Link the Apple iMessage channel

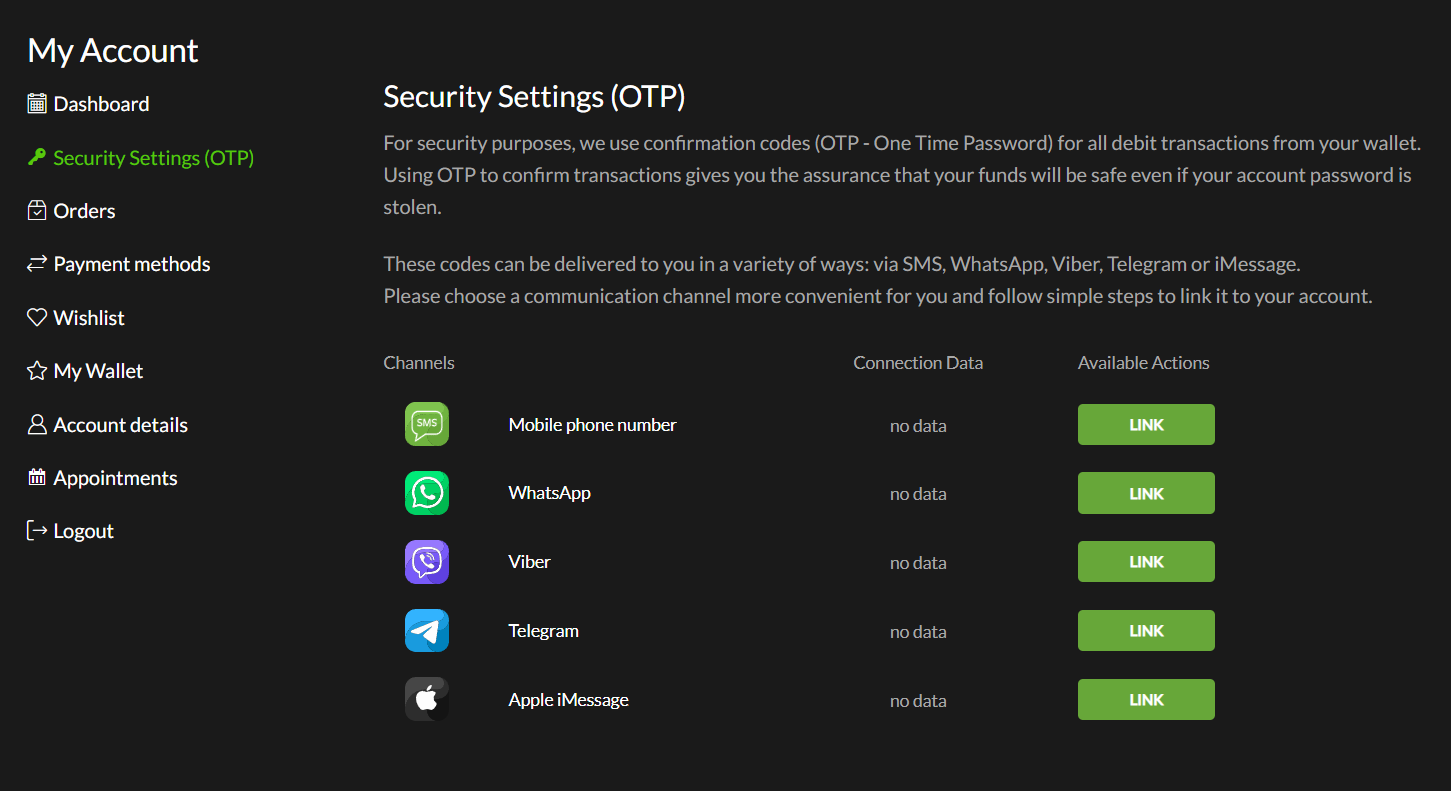tap(1146, 700)
